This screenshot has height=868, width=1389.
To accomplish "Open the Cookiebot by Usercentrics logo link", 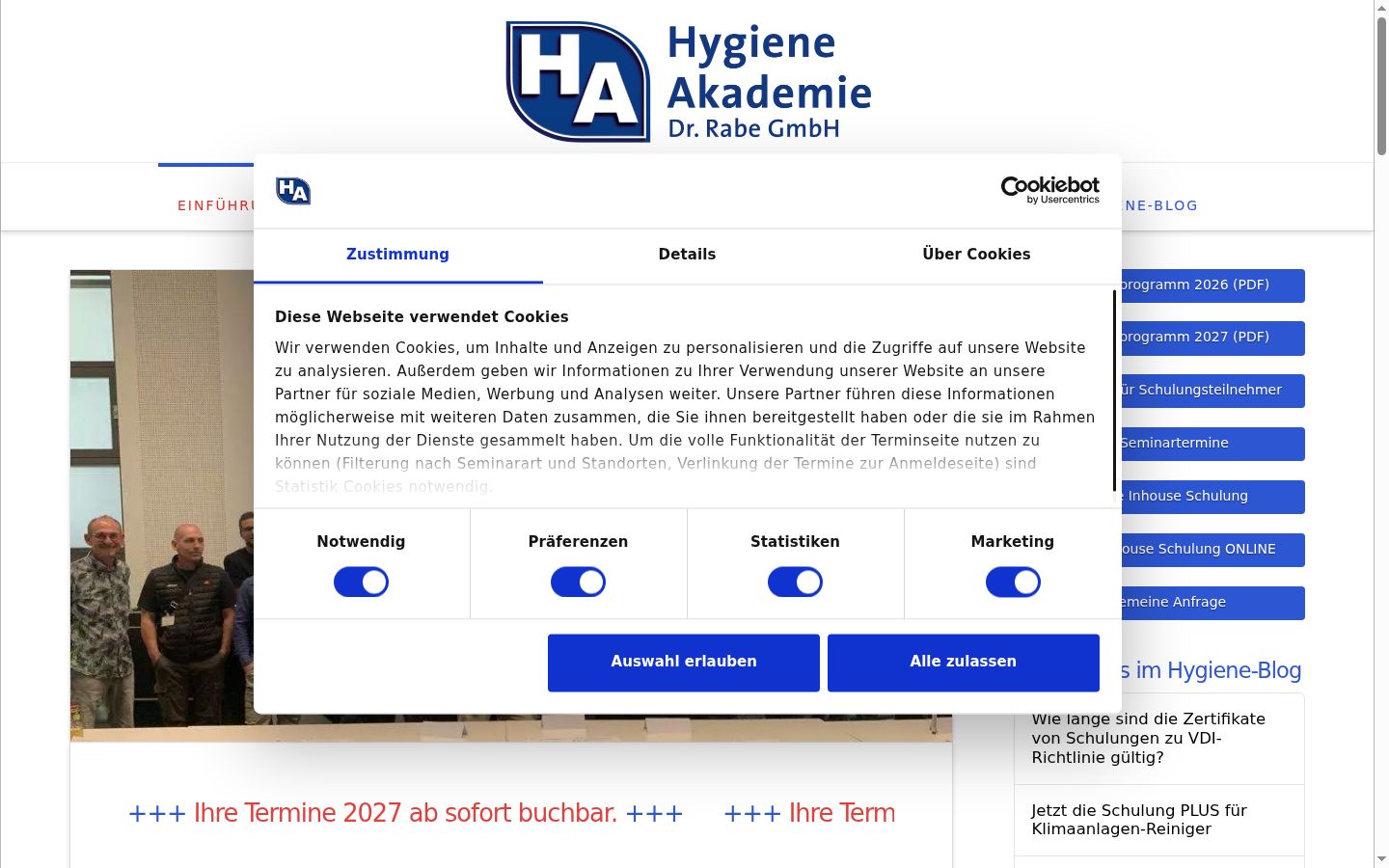I will [x=1049, y=190].
